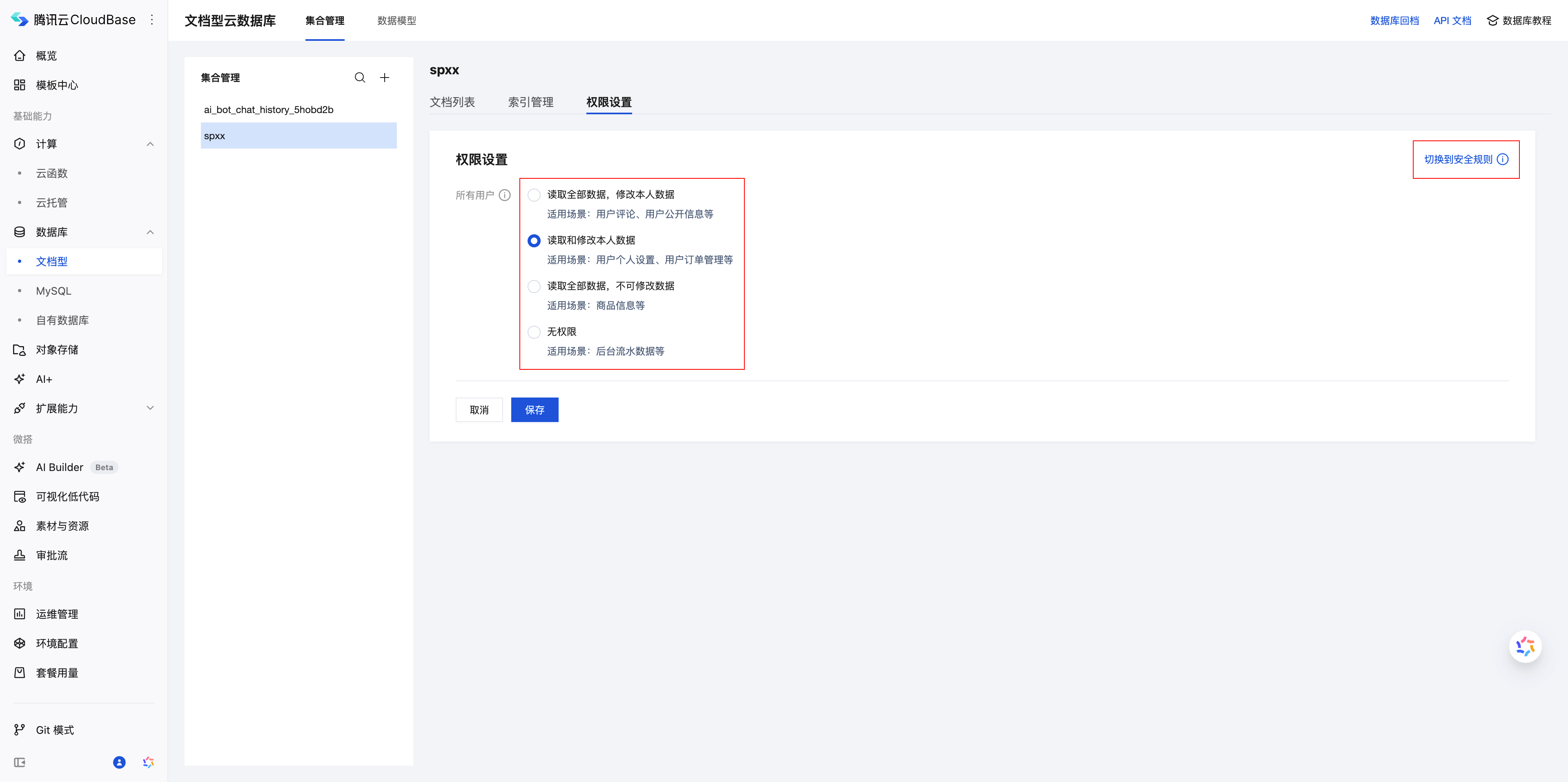The image size is (1568, 782).
Task: Search collections with the magnifier icon
Action: click(360, 77)
